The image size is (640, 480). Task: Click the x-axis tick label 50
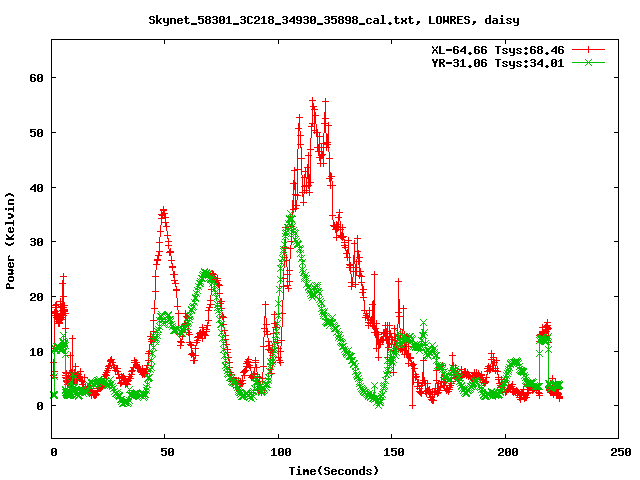(167, 452)
